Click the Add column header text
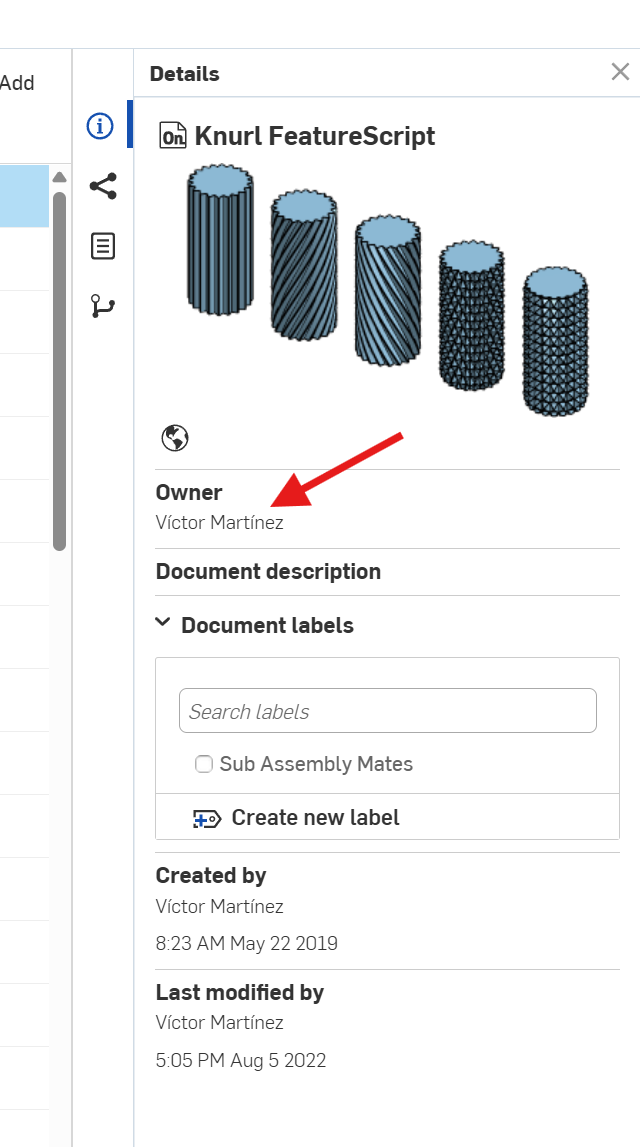The height and width of the screenshot is (1147, 640). (18, 83)
